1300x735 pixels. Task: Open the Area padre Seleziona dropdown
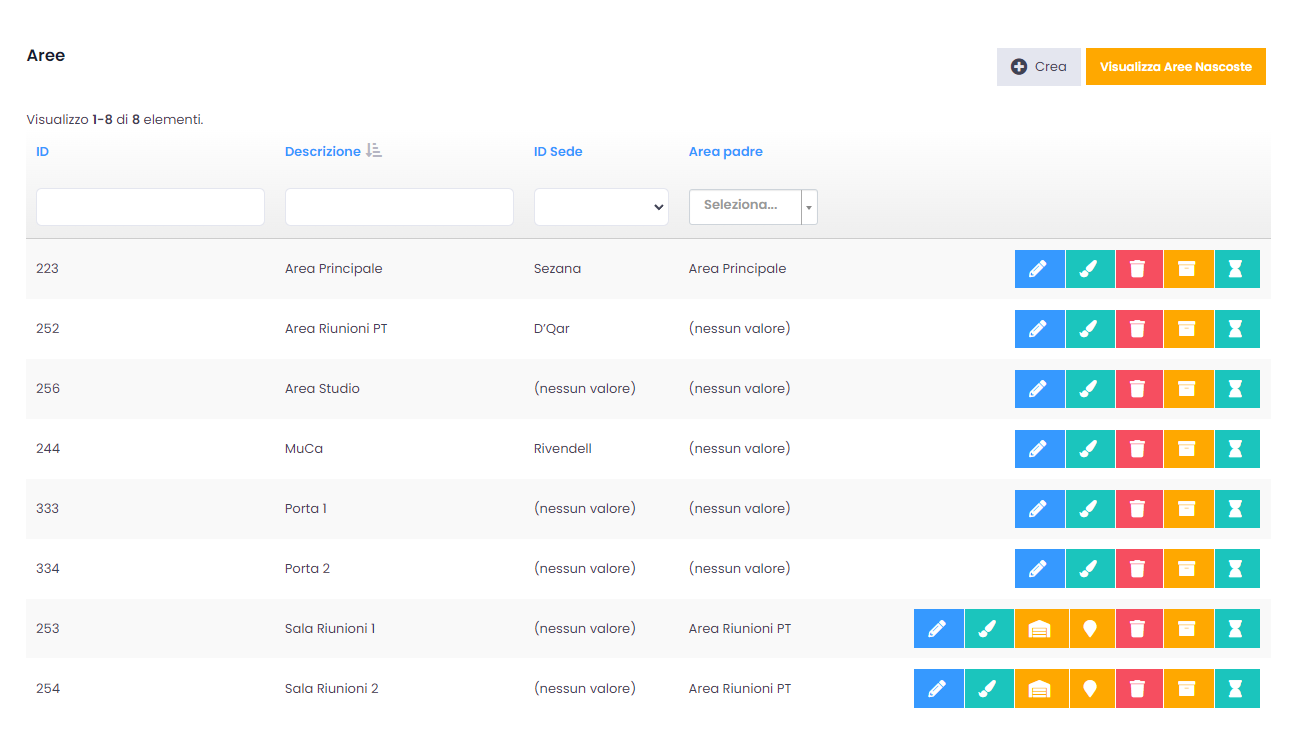point(745,206)
